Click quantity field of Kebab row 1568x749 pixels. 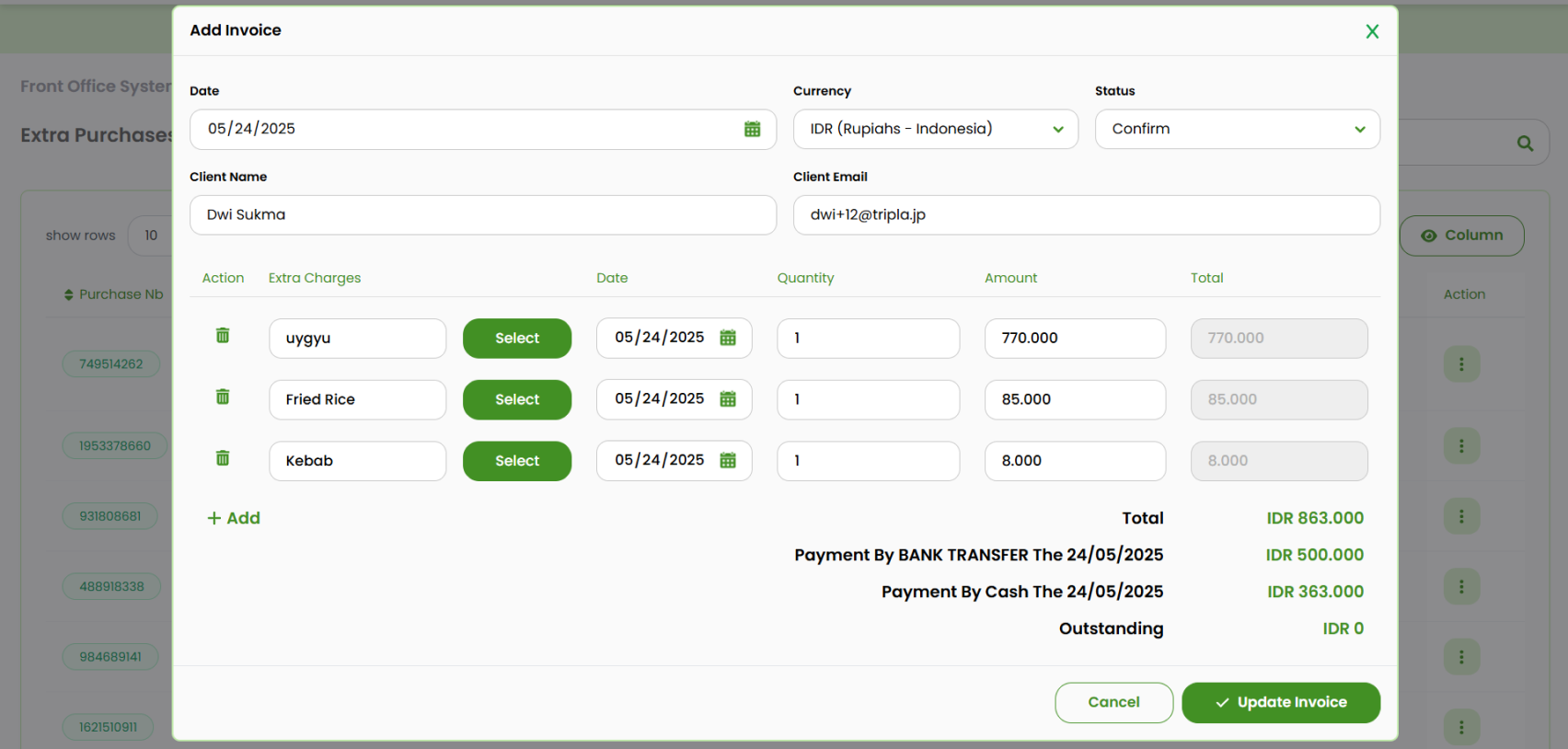pos(868,460)
